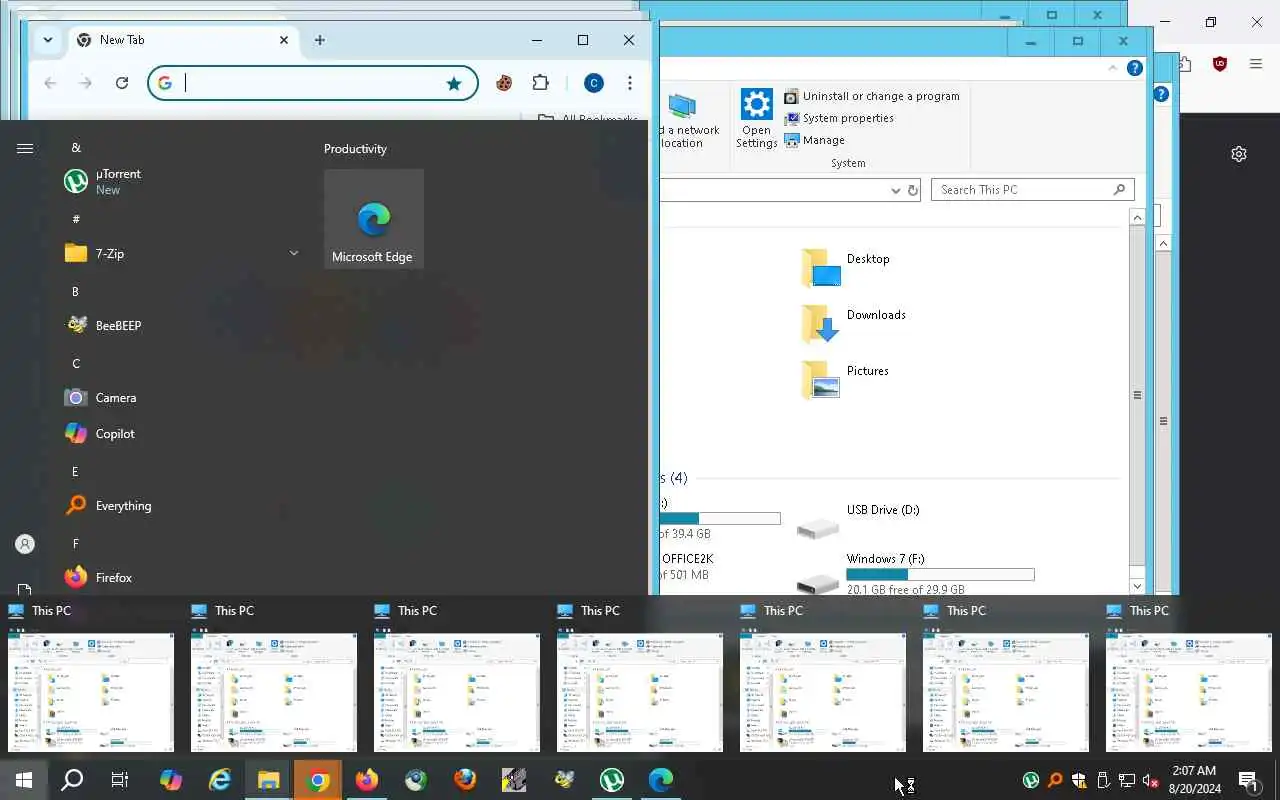Open hamburger menu in background browser
Viewport: 1280px width, 800px height.
click(x=1256, y=64)
